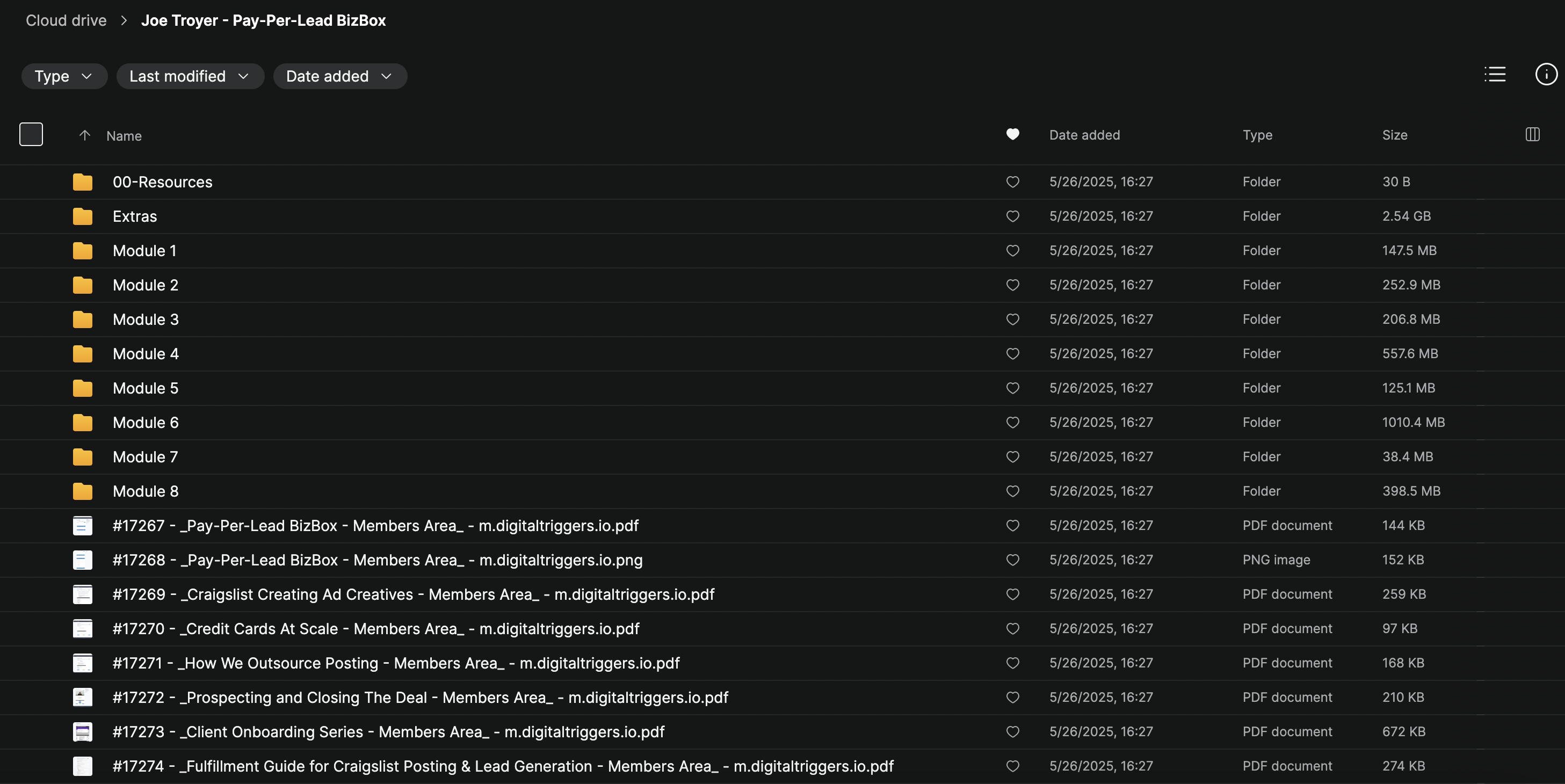Sort by the Size column header
The height and width of the screenshot is (784, 1565).
pyautogui.click(x=1394, y=135)
